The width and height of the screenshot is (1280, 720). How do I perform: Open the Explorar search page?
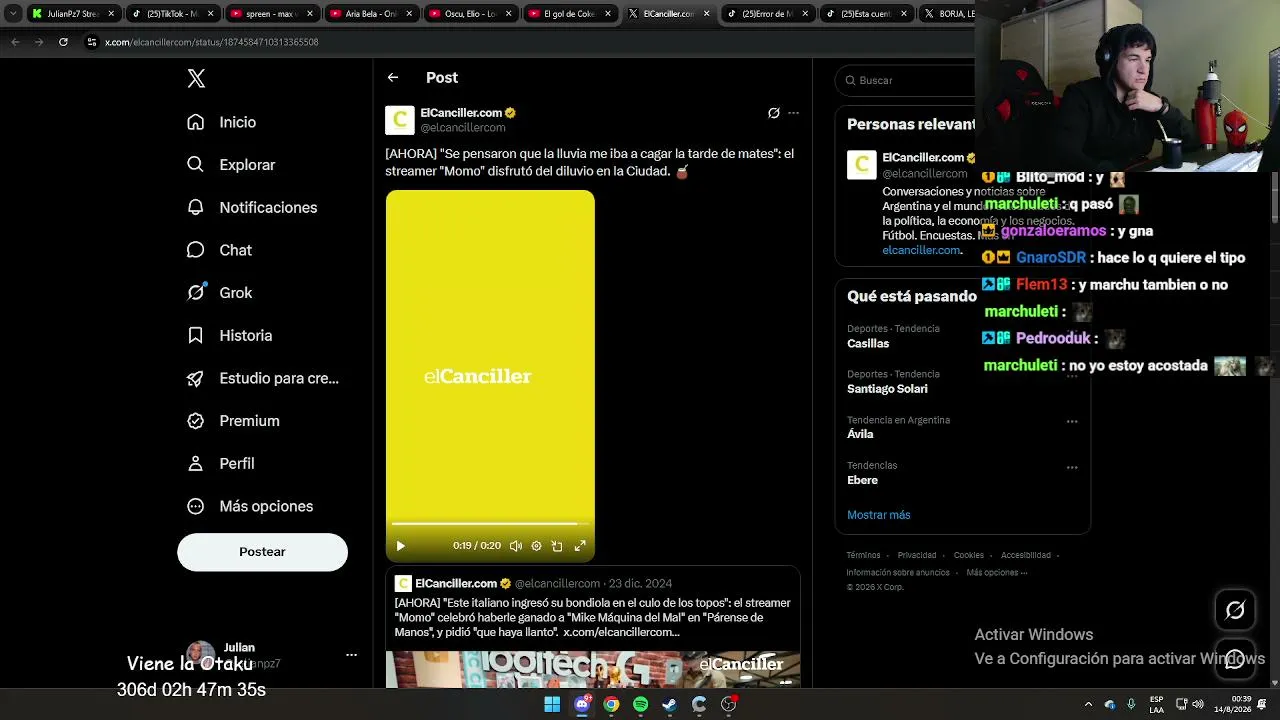(230, 165)
